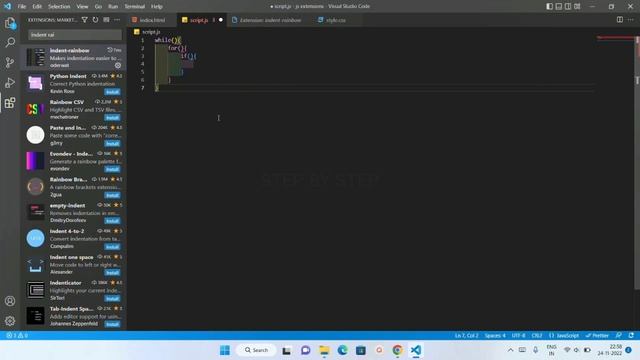Switch to the style.css tab

coord(336,20)
